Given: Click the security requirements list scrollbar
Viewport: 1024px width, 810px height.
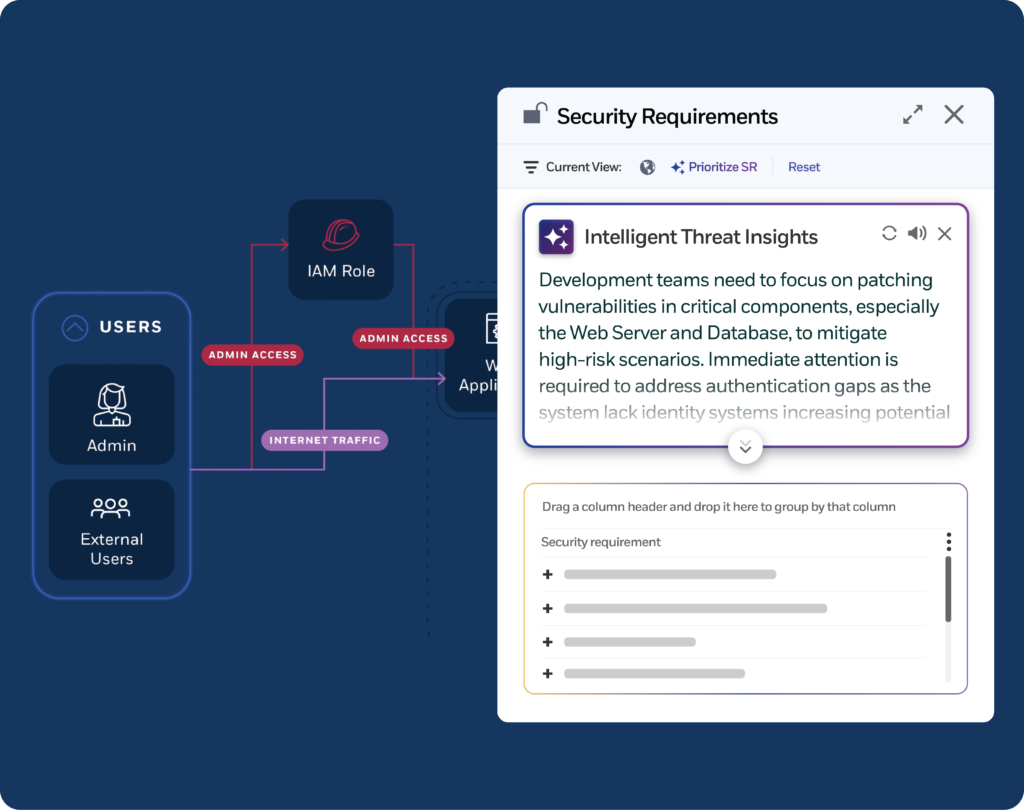Looking at the screenshot, I should point(948,590).
